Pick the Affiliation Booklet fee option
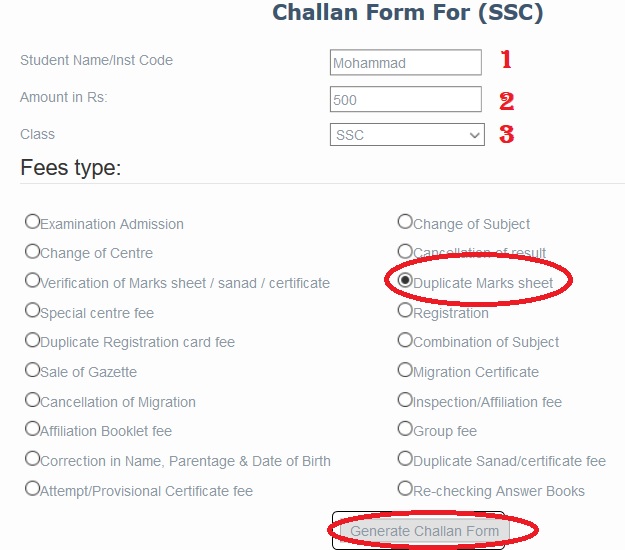This screenshot has height=550, width=625. click(x=33, y=429)
